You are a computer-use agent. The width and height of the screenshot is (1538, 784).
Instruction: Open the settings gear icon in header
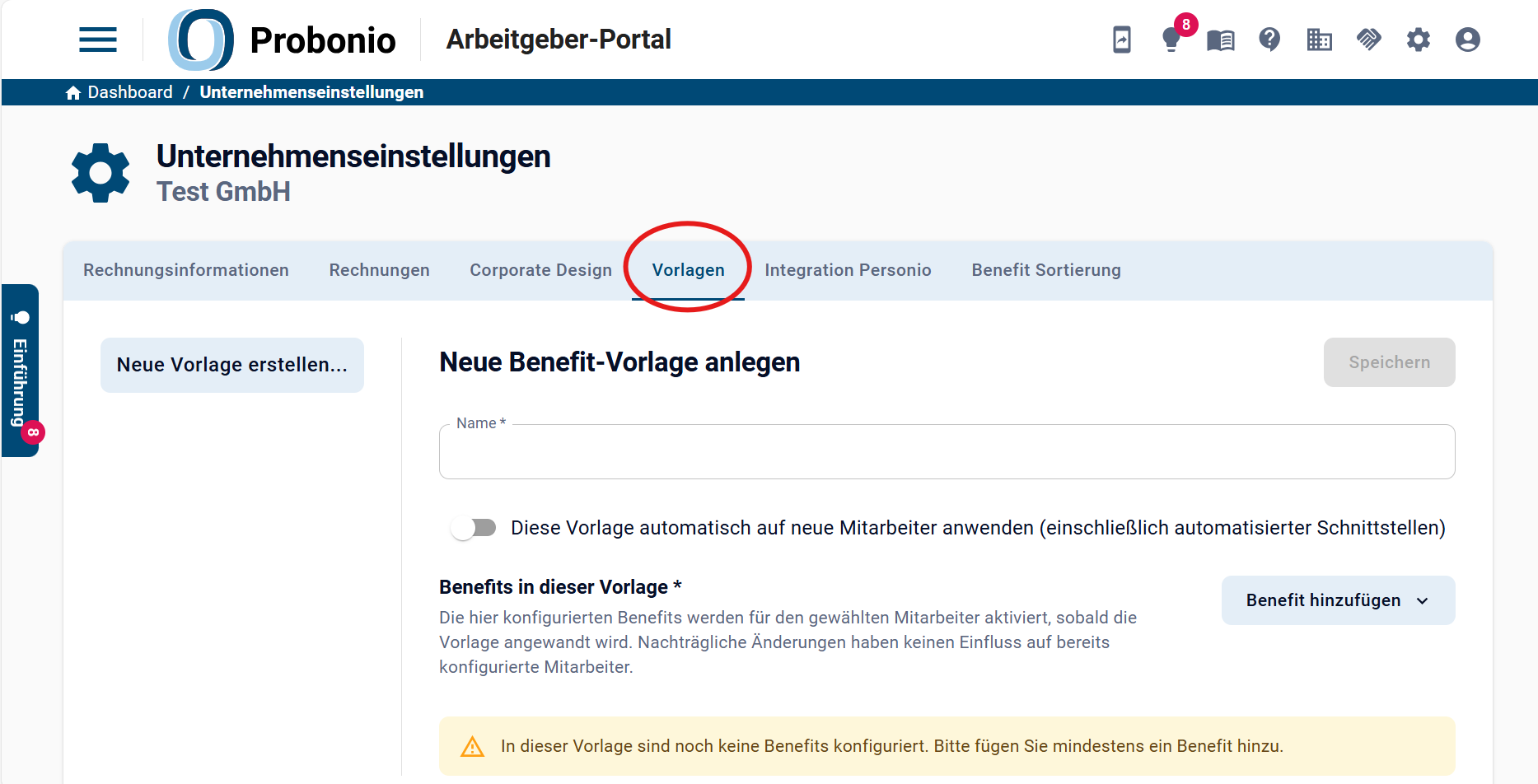tap(1419, 40)
